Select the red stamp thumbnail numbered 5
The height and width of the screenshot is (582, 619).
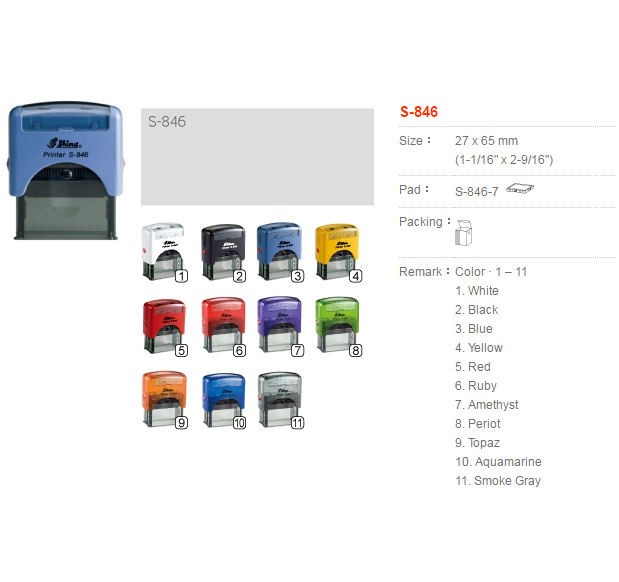[x=165, y=327]
